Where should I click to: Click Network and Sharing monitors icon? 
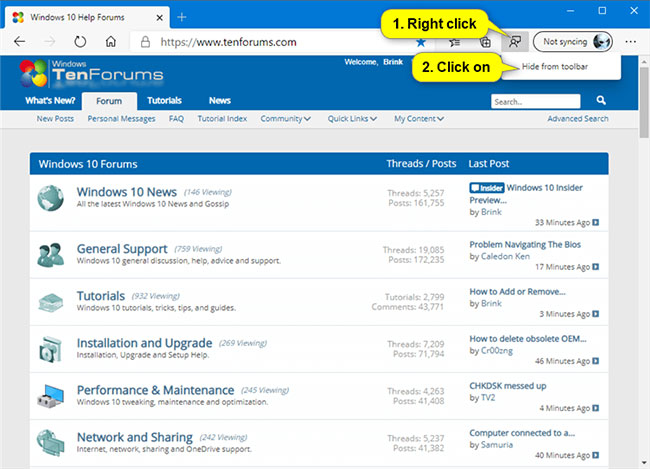click(50, 443)
